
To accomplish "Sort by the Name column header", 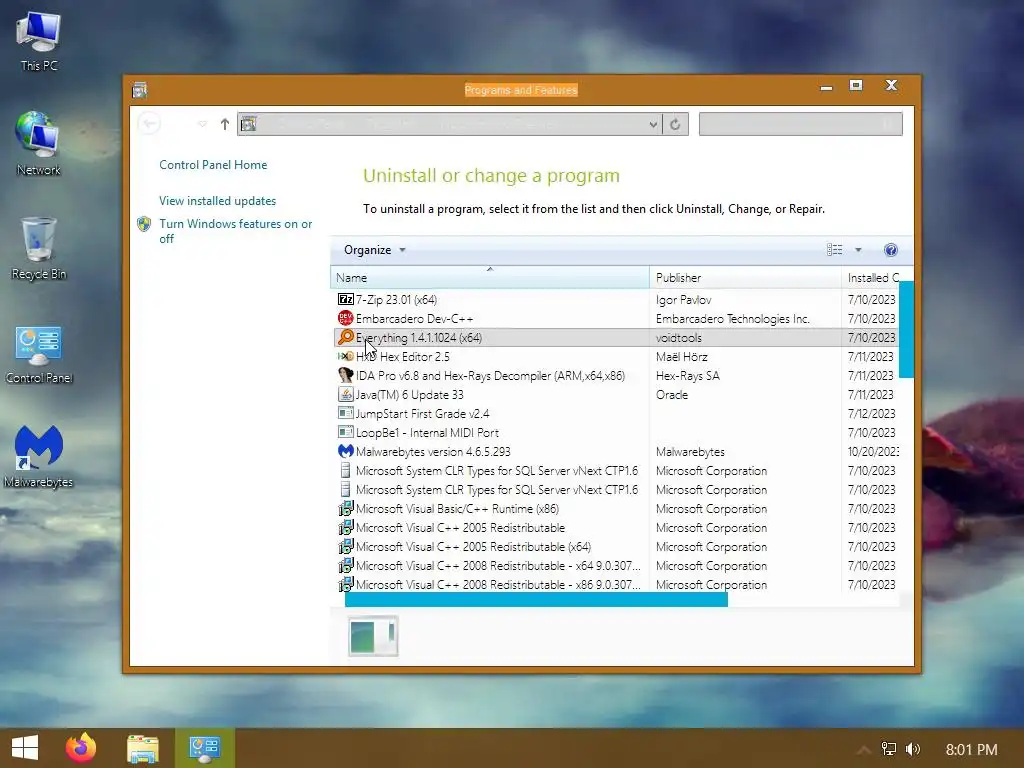I will tap(490, 278).
